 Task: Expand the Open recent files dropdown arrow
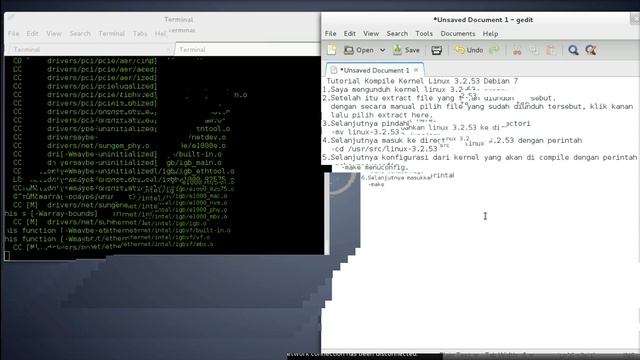[382, 50]
